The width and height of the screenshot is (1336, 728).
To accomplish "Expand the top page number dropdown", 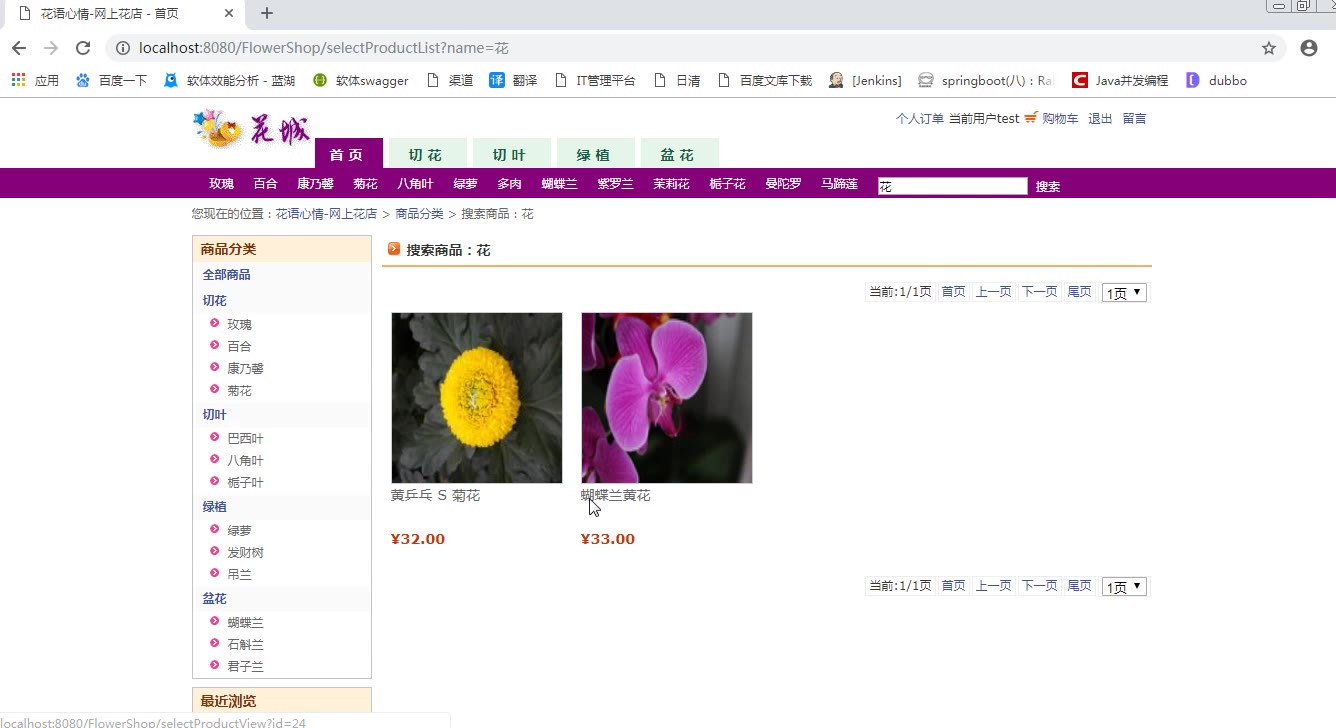I will click(x=1124, y=292).
